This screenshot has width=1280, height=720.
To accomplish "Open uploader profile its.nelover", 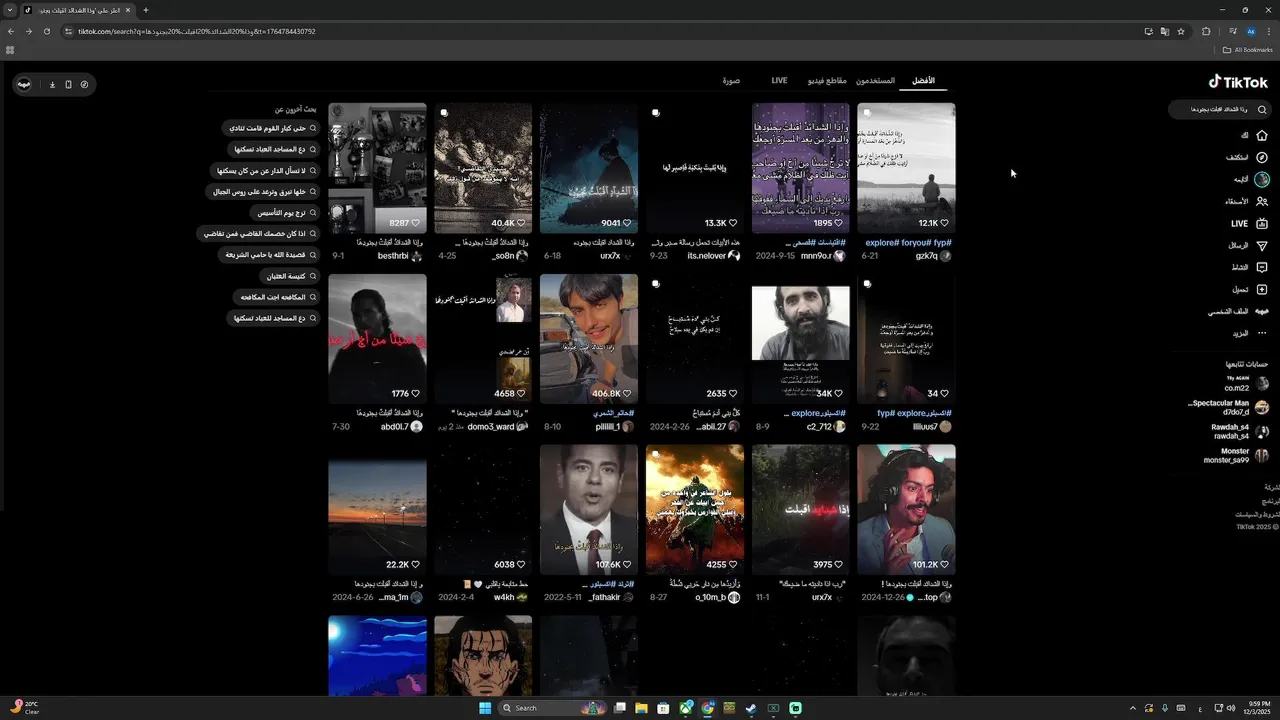I will click(x=714, y=256).
